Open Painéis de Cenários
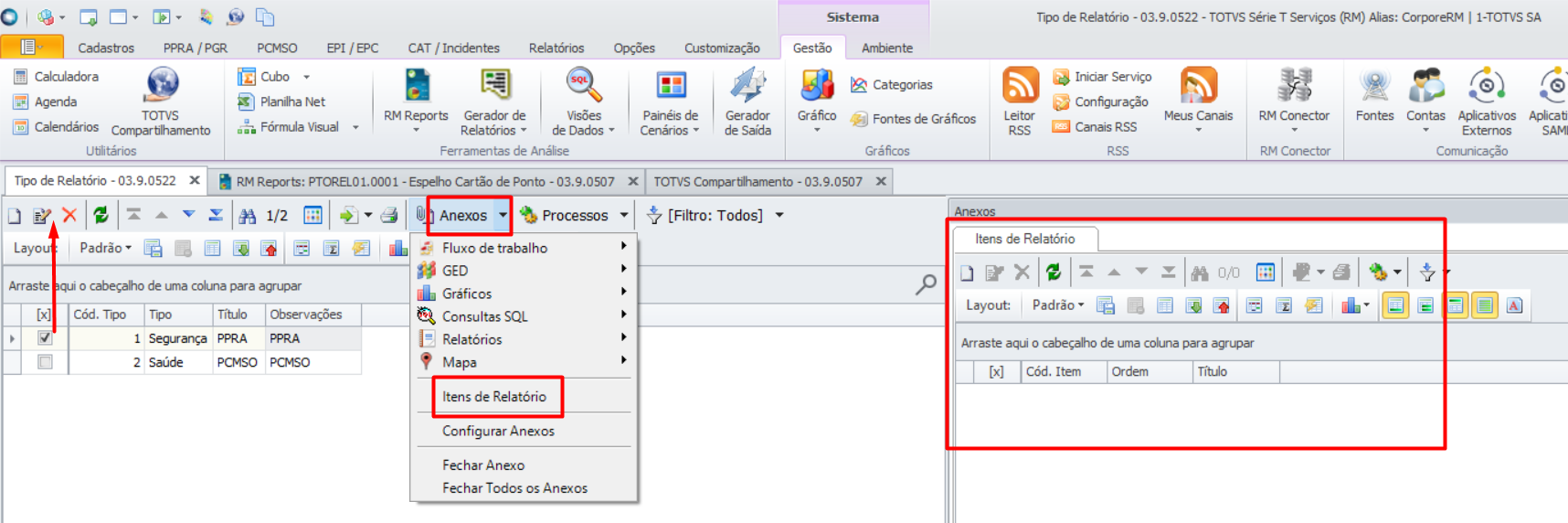This screenshot has width=1568, height=523. click(670, 102)
